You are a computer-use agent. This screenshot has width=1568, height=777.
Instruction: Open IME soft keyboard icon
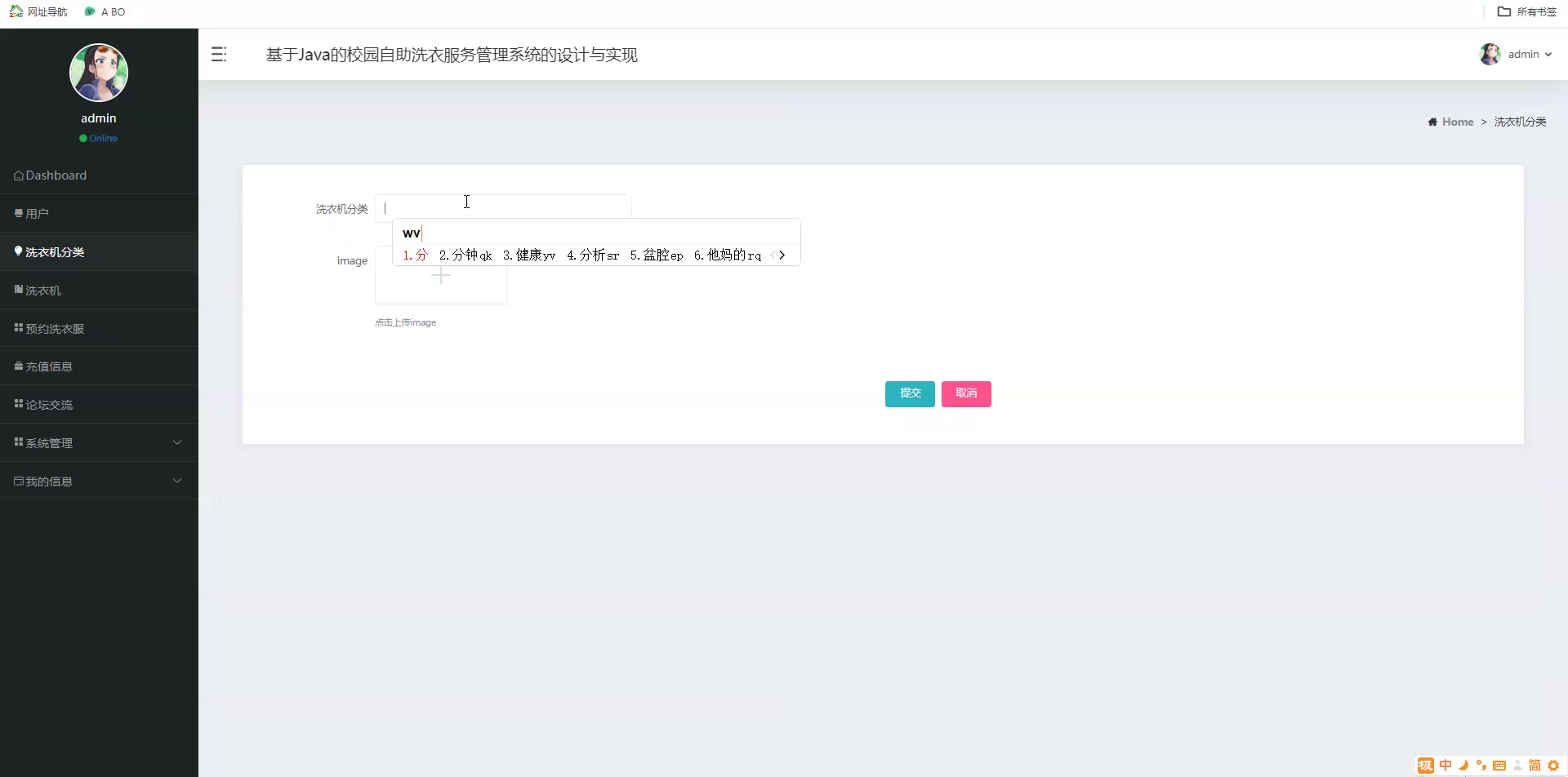[x=1499, y=766]
